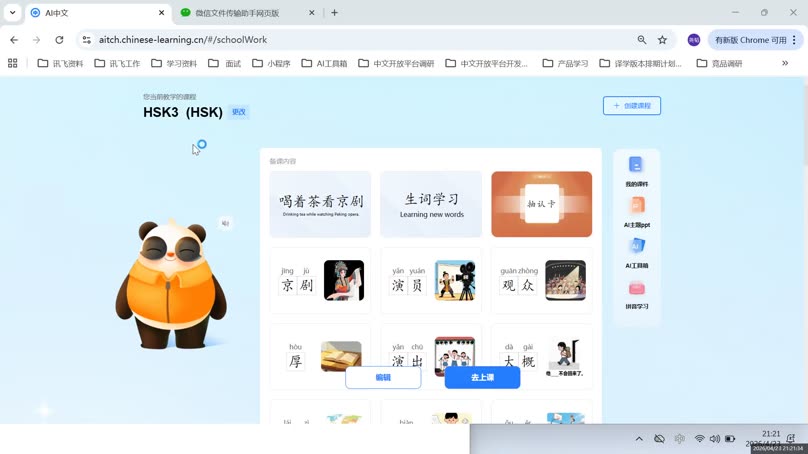Select the 厚 vocabulary card
Image resolution: width=808 pixels, height=454 pixels.
pos(320,357)
